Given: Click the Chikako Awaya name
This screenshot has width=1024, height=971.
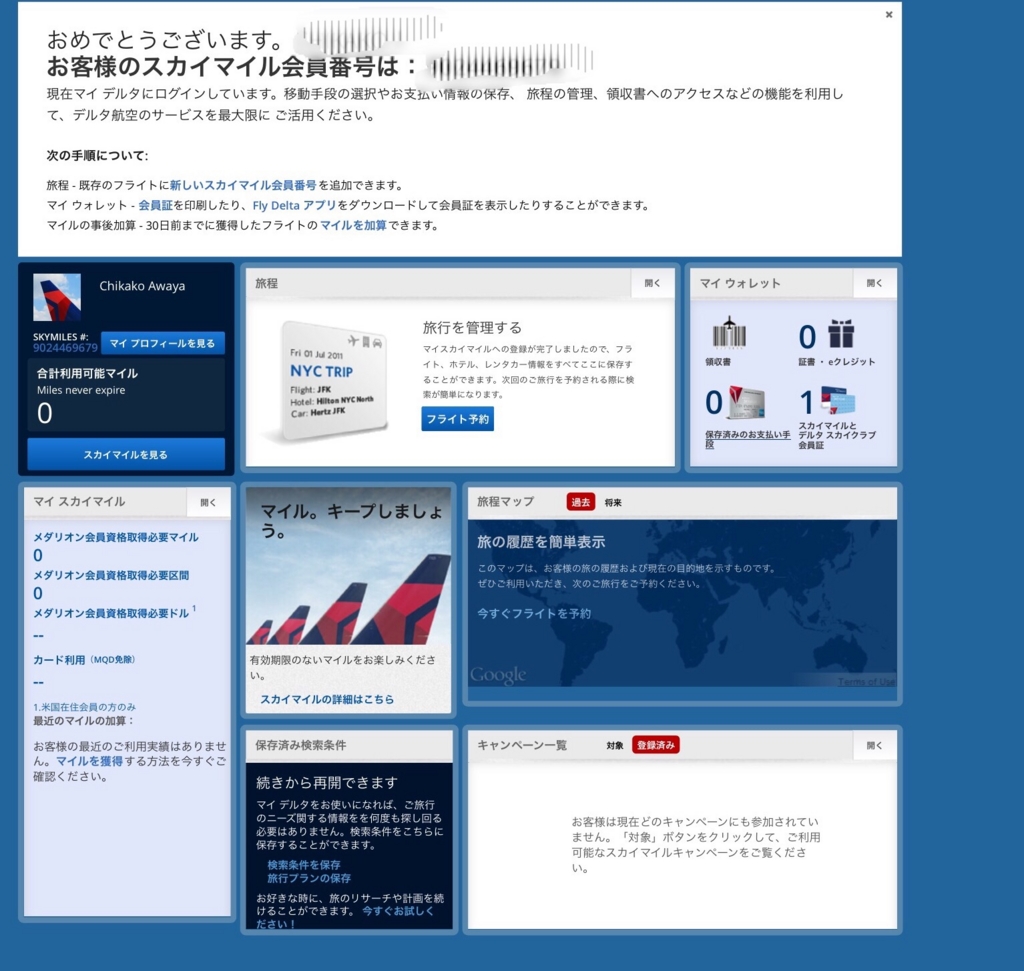Looking at the screenshot, I should [142, 286].
